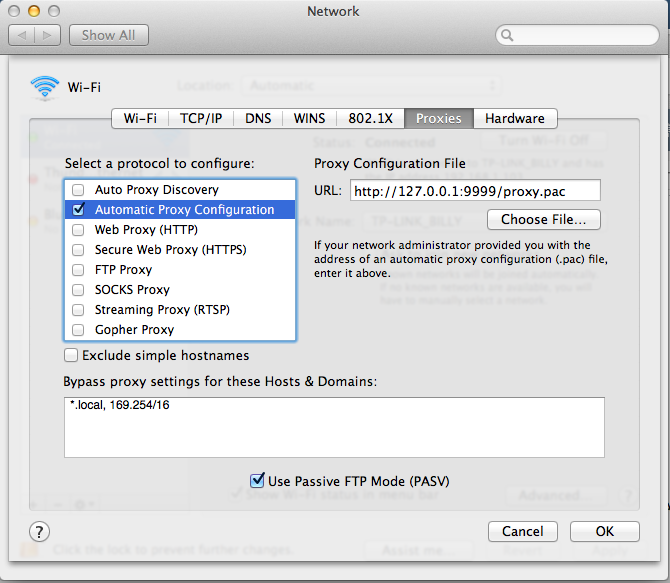The width and height of the screenshot is (670, 583).
Task: Click the bypass hosts and domains text area
Action: [334, 427]
